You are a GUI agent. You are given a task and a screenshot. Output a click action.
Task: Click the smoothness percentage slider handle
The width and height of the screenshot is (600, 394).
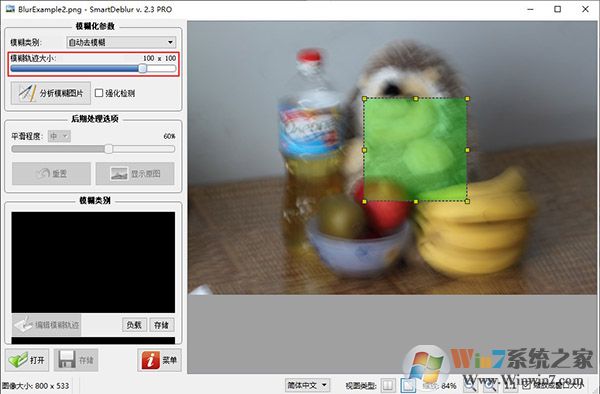pos(109,149)
